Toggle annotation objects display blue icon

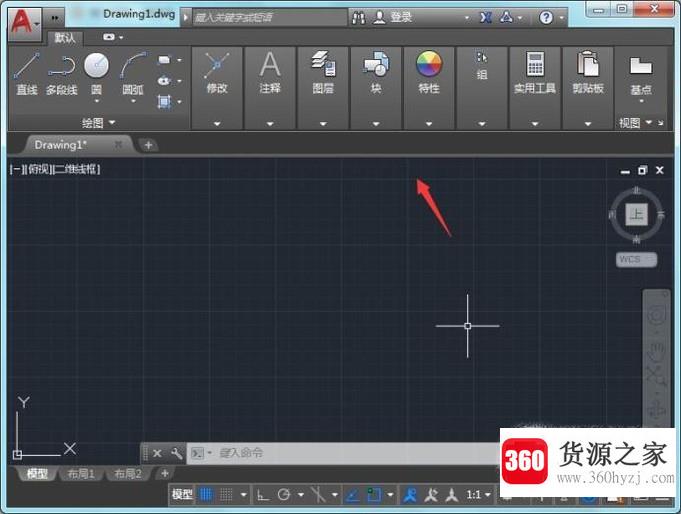(410, 495)
